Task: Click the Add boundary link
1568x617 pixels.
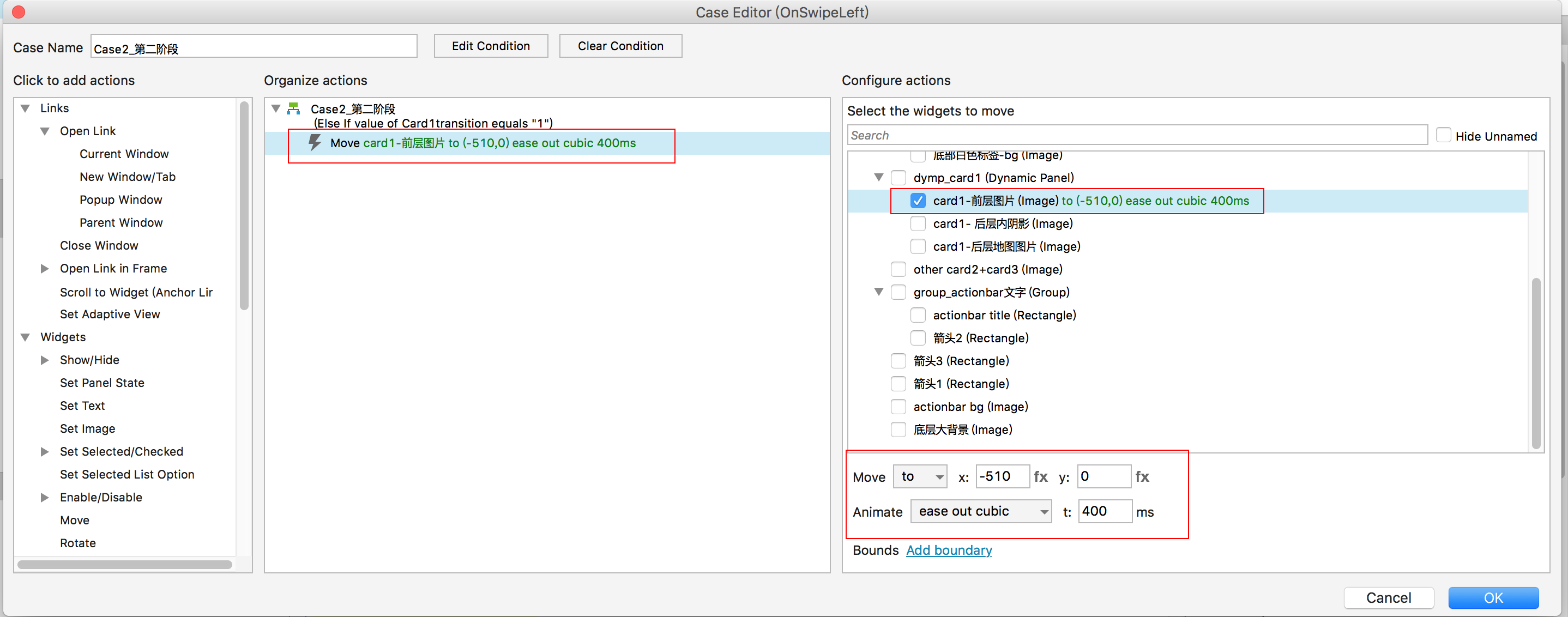Action: (x=948, y=550)
